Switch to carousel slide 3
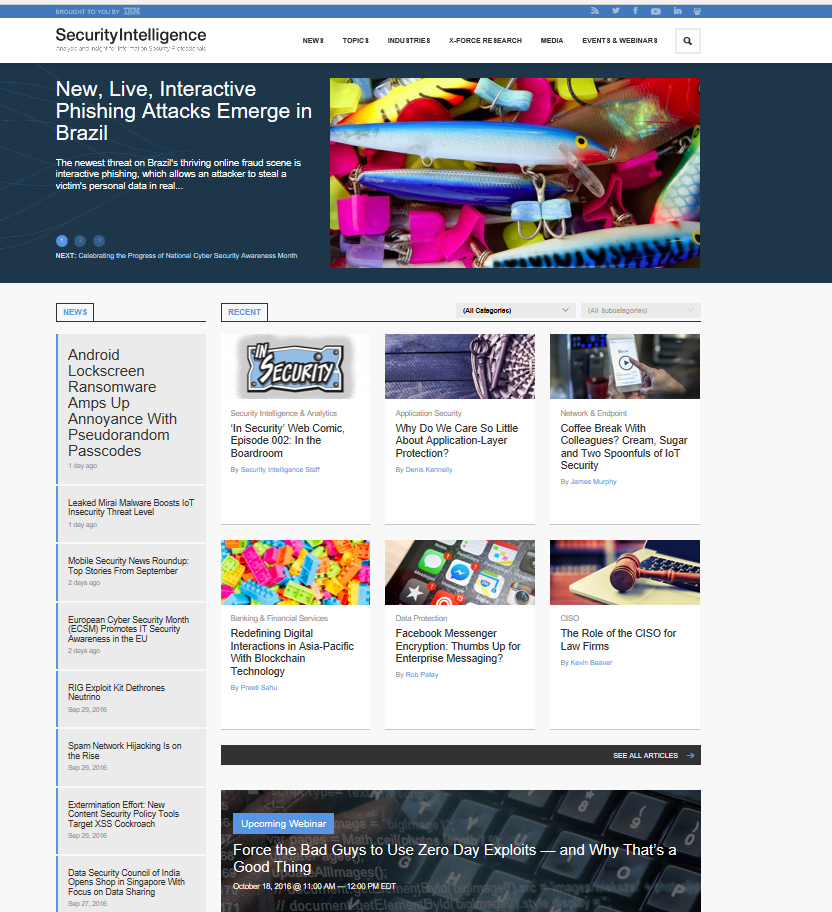The height and width of the screenshot is (912, 832). tap(99, 241)
